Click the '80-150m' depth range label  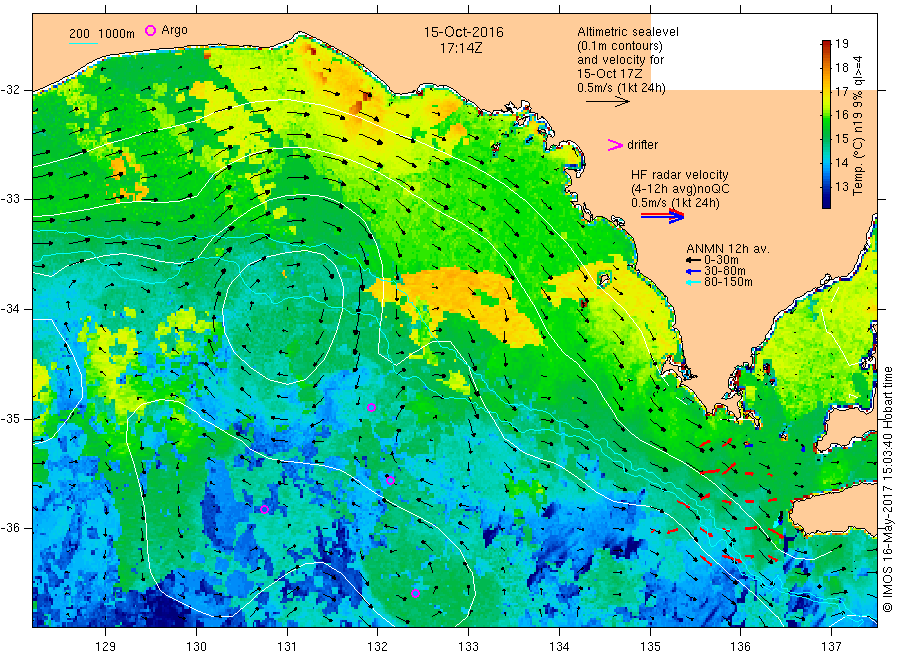(x=728, y=282)
